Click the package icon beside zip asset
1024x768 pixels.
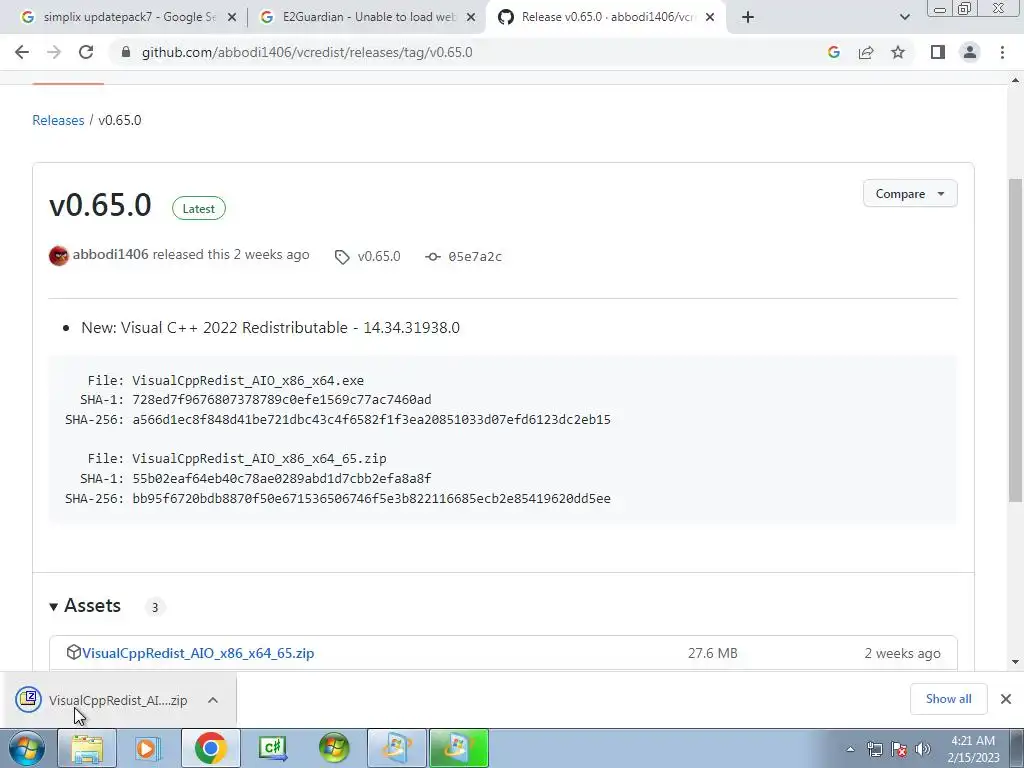[x=73, y=652]
